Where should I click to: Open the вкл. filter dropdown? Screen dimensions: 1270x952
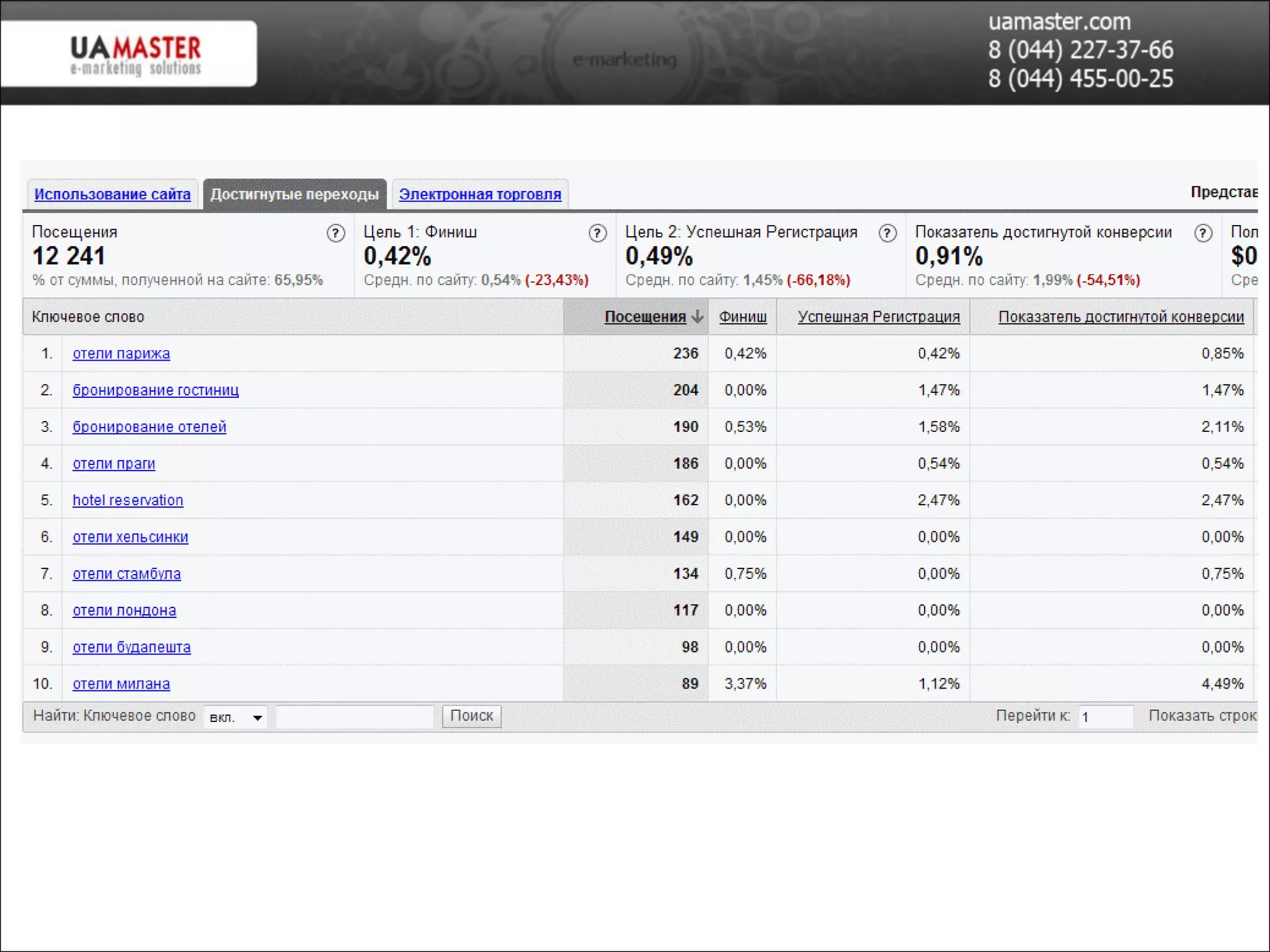point(236,717)
